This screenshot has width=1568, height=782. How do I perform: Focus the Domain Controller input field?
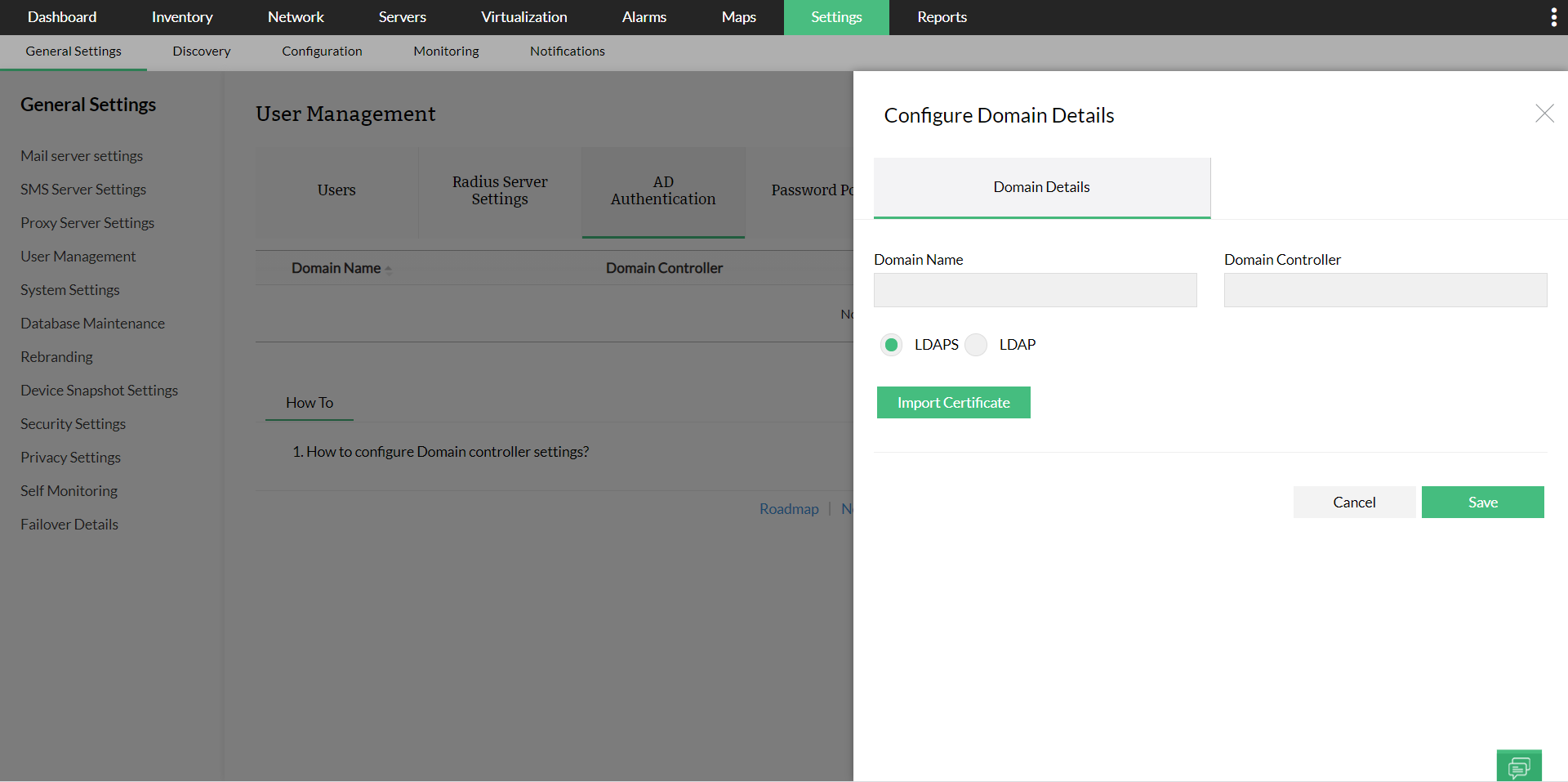[x=1385, y=290]
